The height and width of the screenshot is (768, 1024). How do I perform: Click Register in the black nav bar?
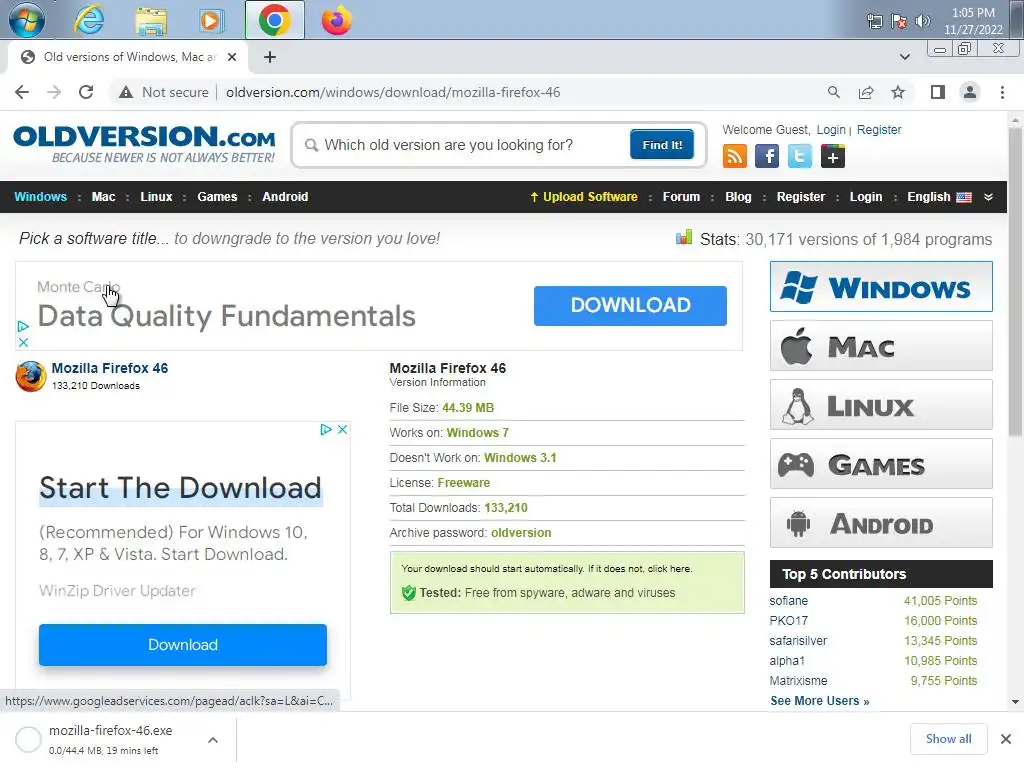coord(801,197)
